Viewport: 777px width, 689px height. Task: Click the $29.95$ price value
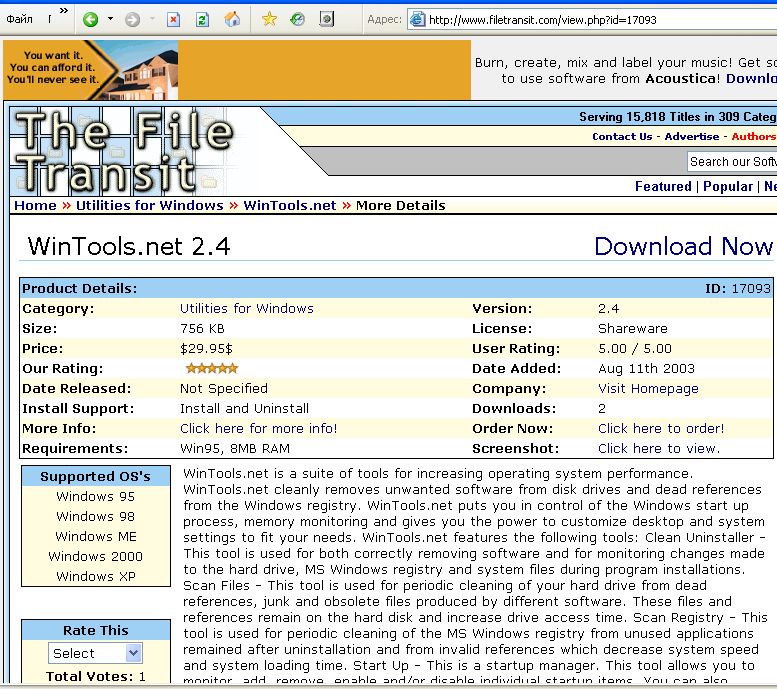click(206, 348)
